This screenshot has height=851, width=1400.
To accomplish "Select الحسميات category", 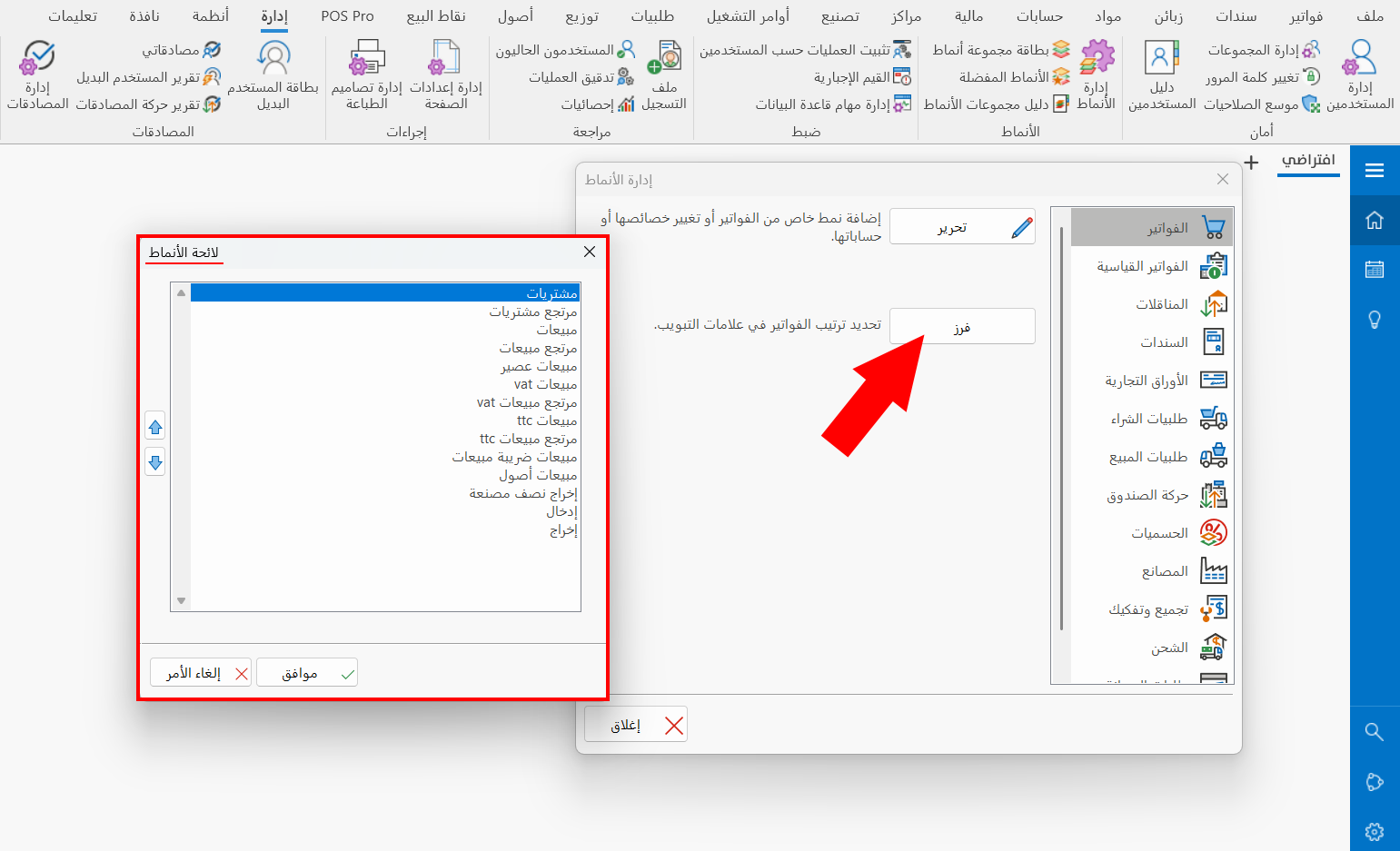I will tap(1151, 533).
